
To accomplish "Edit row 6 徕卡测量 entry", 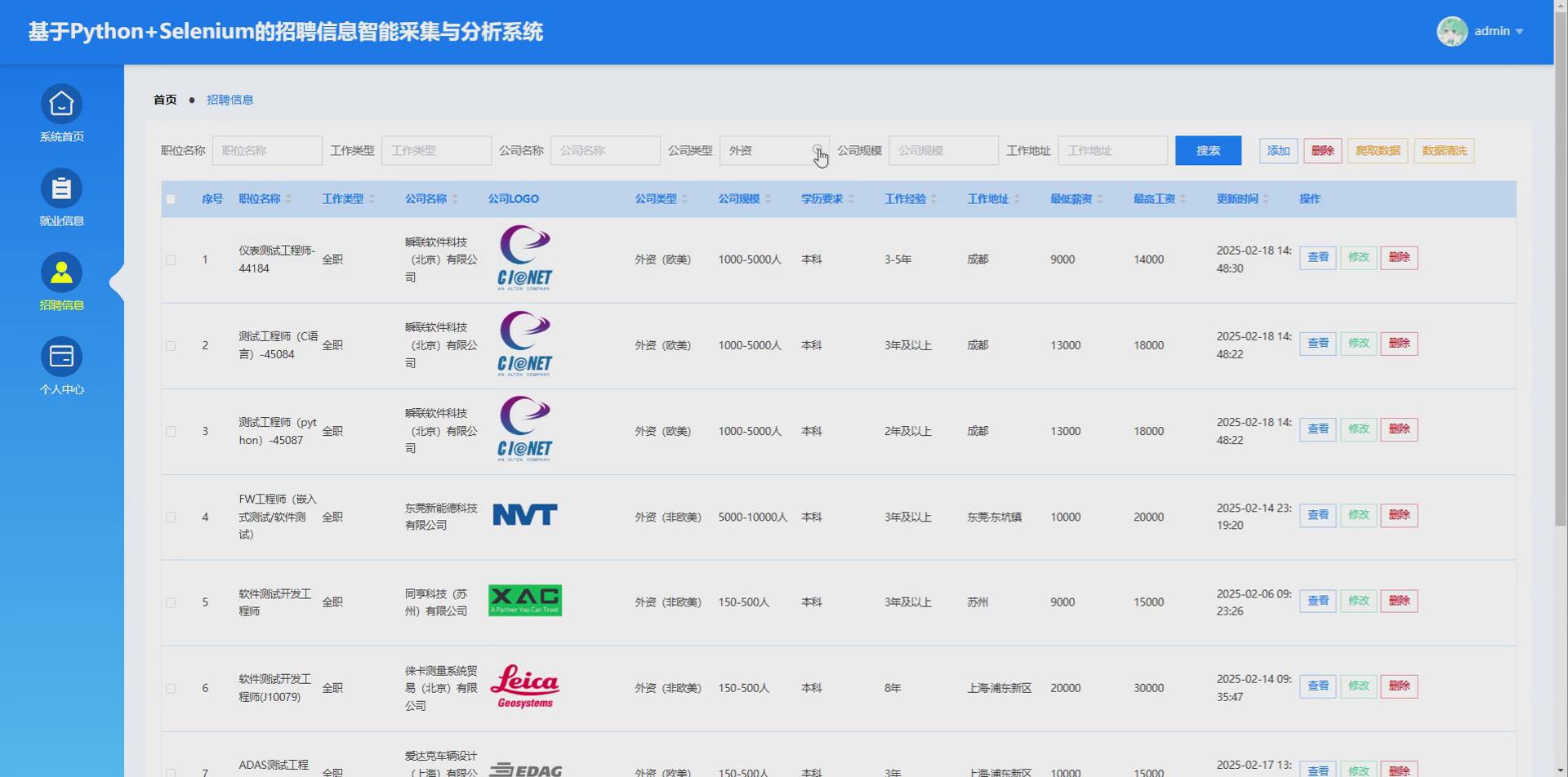I will [1358, 686].
